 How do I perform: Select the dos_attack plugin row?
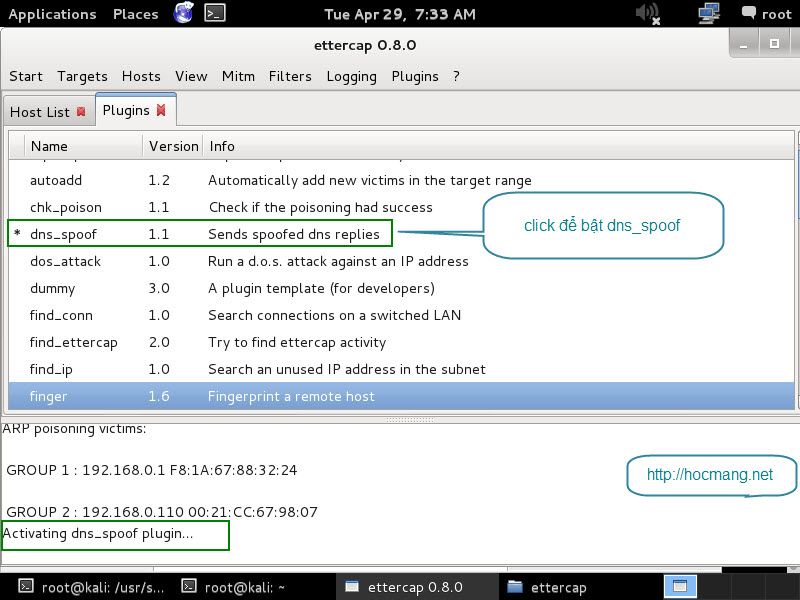coord(401,261)
